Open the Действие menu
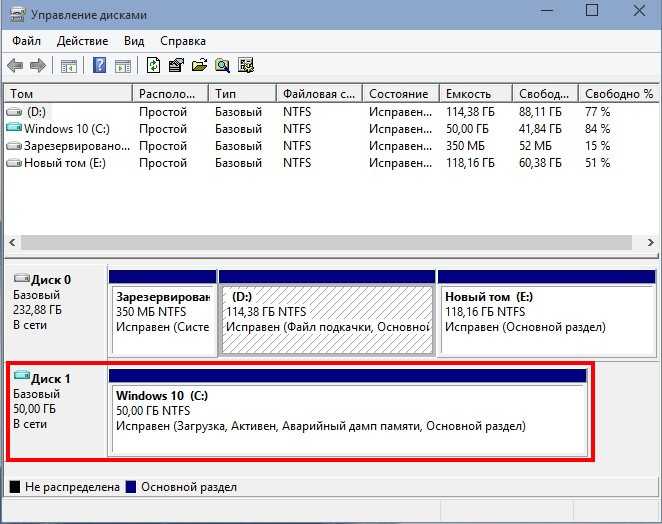The width and height of the screenshot is (662, 524). (x=82, y=41)
